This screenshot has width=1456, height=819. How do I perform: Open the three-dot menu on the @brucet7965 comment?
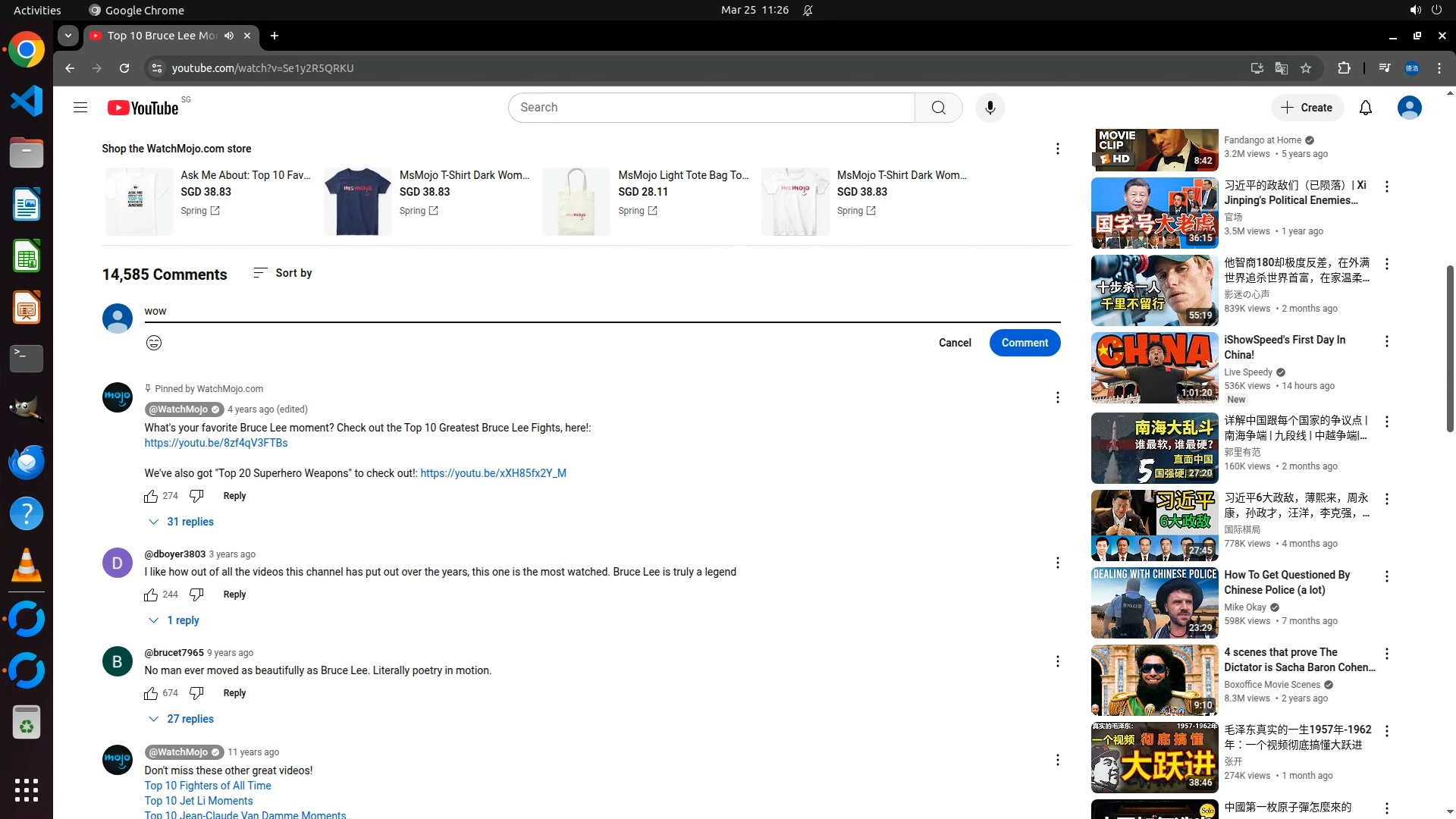[x=1057, y=661]
